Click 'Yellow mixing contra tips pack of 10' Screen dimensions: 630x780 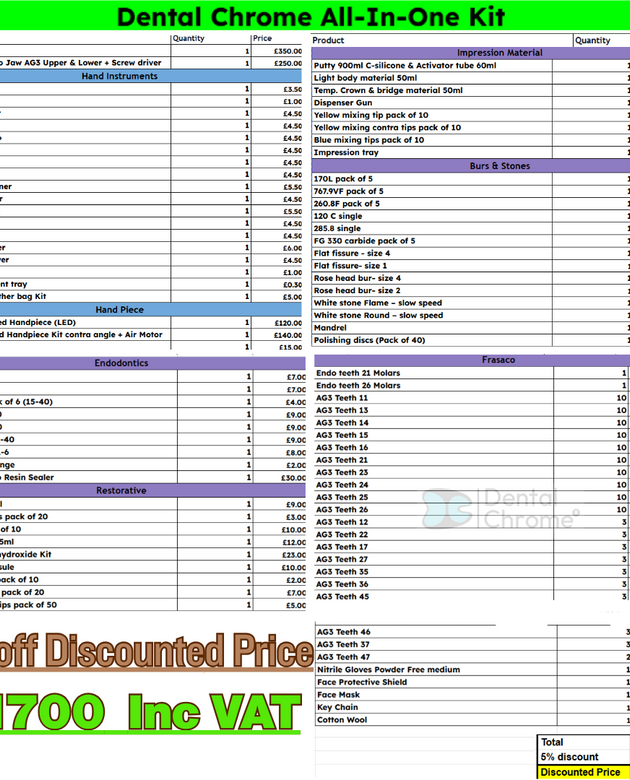coord(387,127)
